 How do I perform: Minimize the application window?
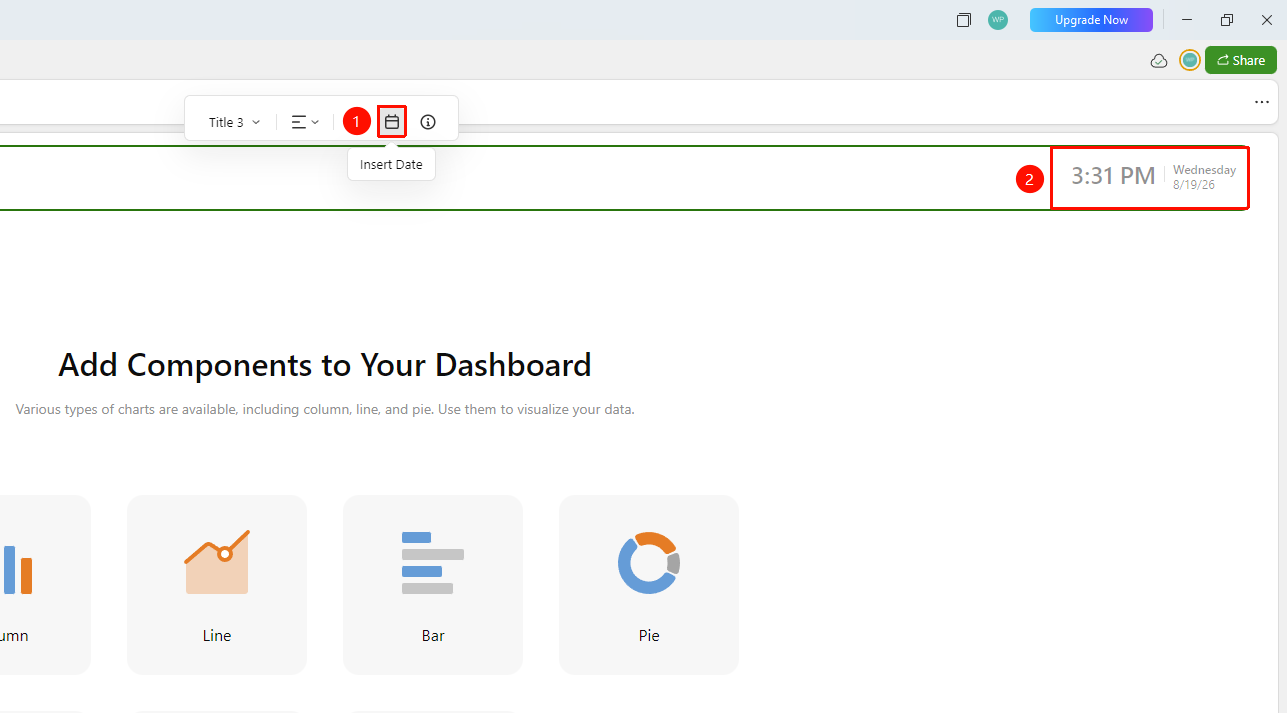coord(1187,20)
